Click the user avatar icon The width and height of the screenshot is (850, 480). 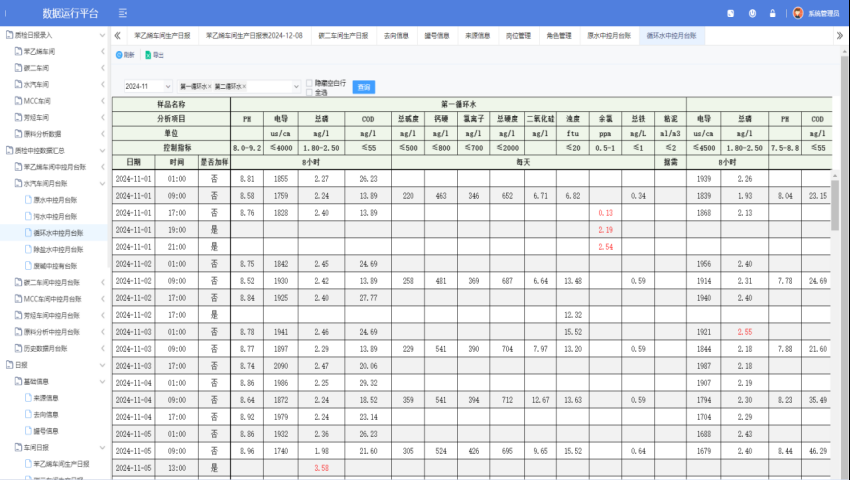coord(798,13)
